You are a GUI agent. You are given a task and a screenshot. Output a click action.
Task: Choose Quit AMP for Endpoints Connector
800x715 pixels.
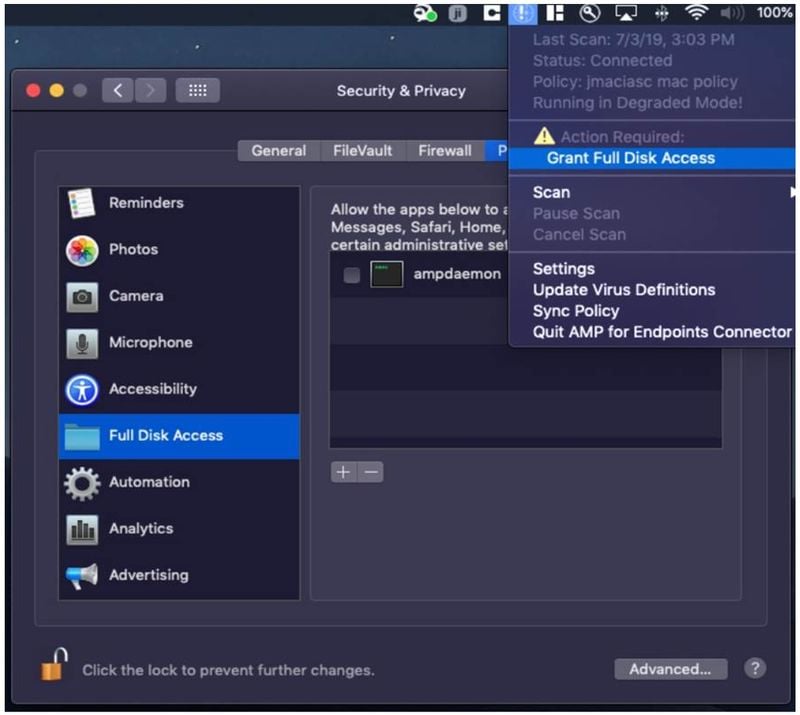[x=652, y=332]
